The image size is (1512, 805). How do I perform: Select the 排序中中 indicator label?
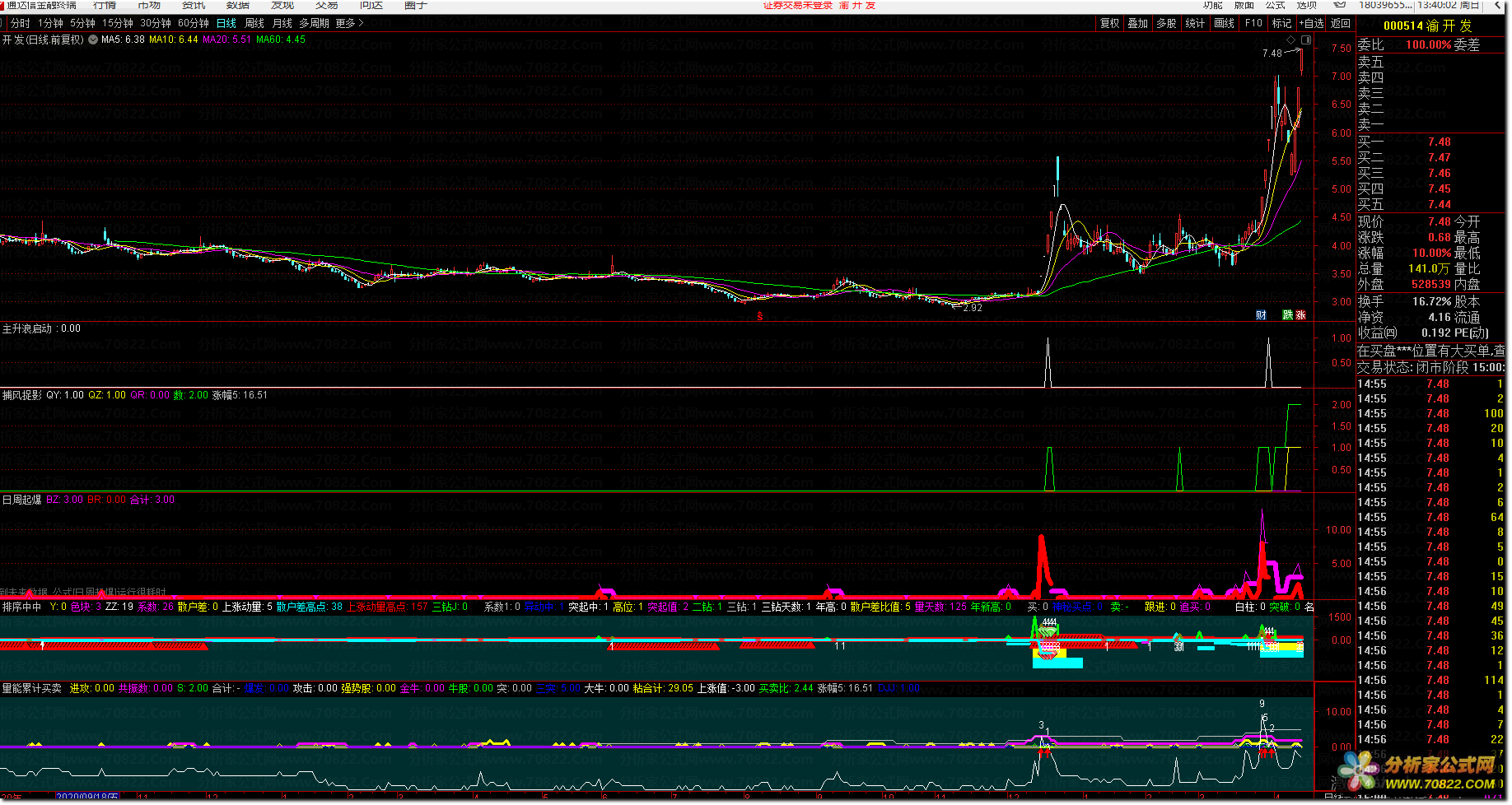tap(21, 607)
